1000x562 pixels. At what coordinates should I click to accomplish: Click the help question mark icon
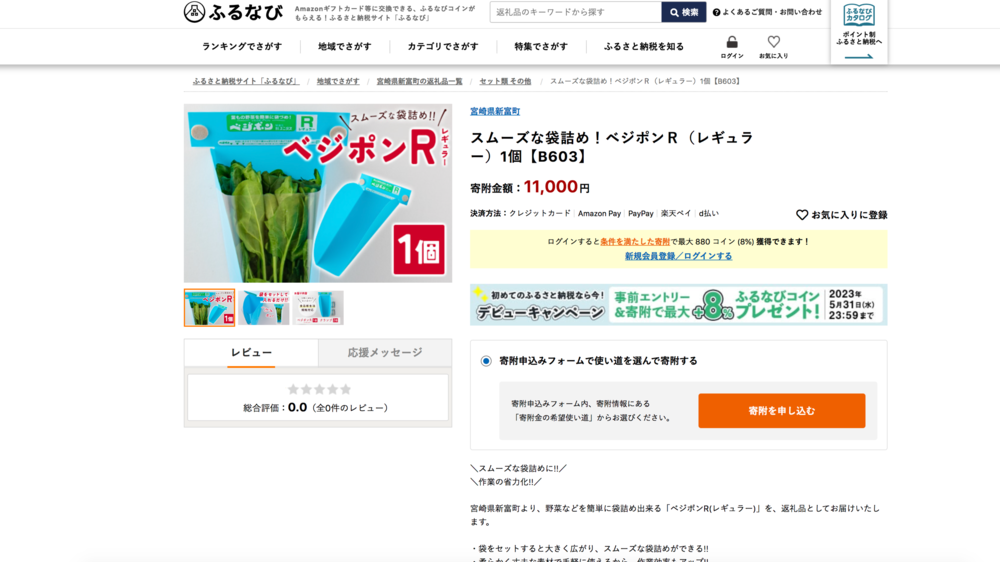(716, 12)
